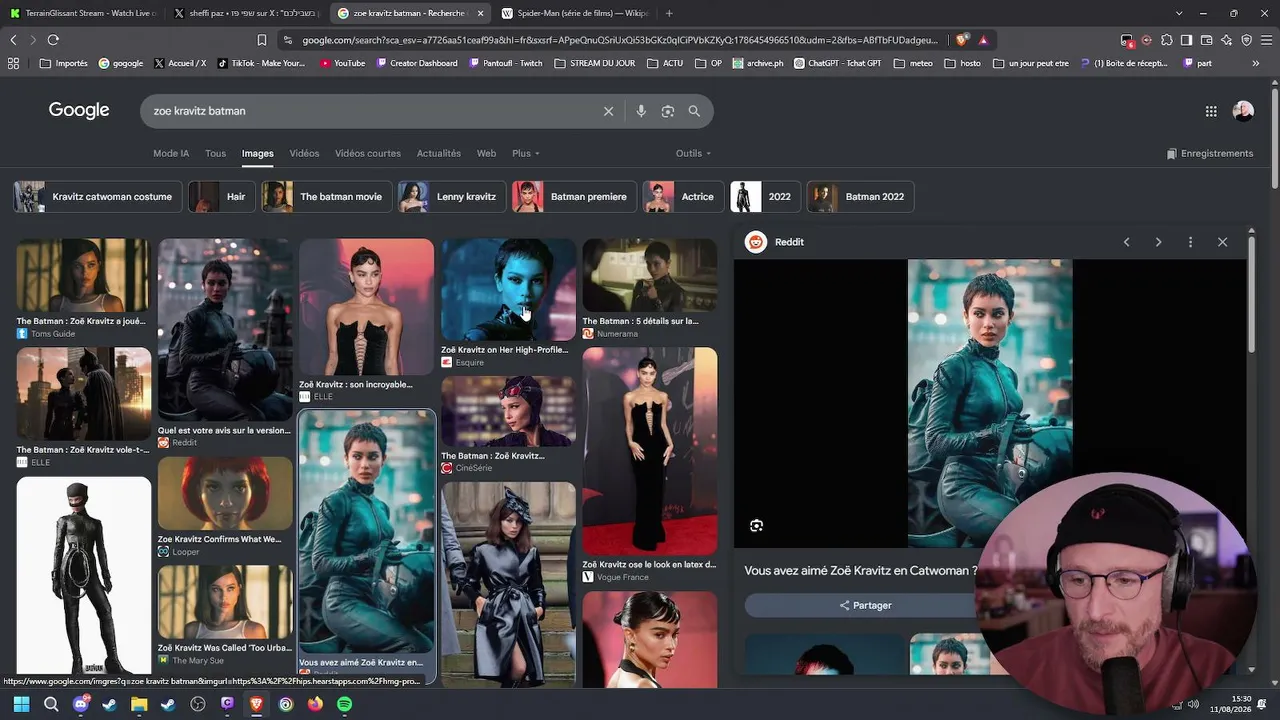Filter images by the 2022 chip
Image resolution: width=1280 pixels, height=720 pixels.
[x=765, y=197]
